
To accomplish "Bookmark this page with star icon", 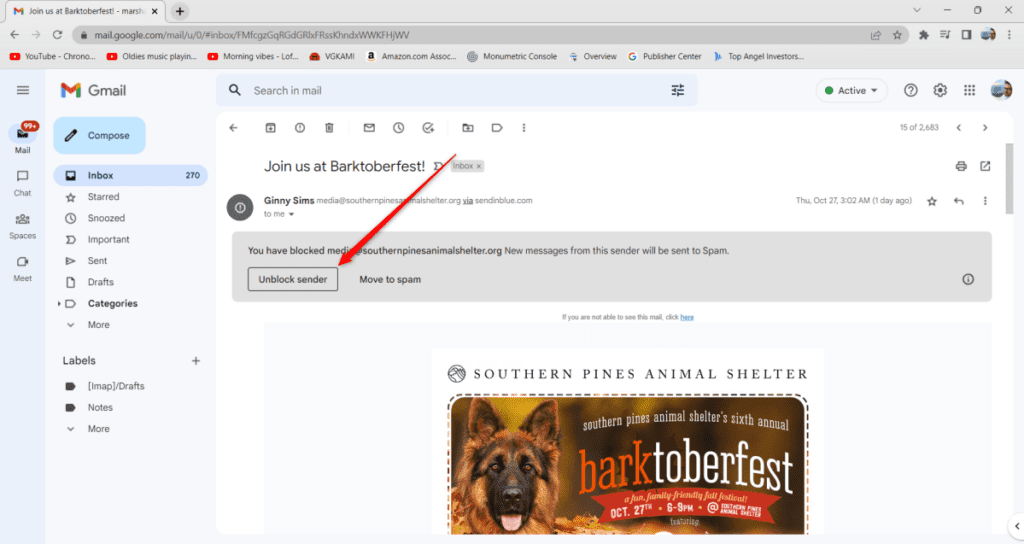I will 897,35.
